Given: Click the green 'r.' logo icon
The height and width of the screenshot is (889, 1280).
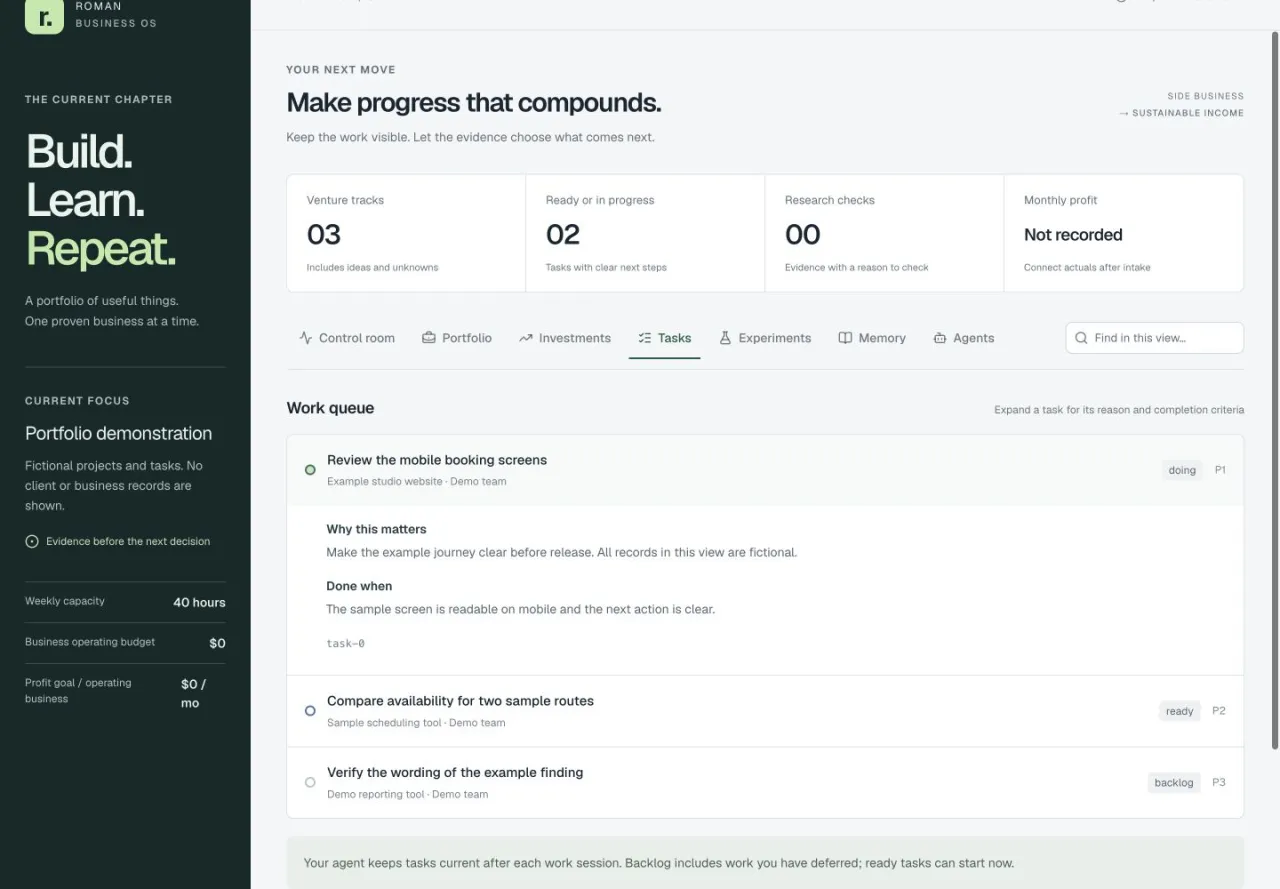Looking at the screenshot, I should tap(44, 16).
